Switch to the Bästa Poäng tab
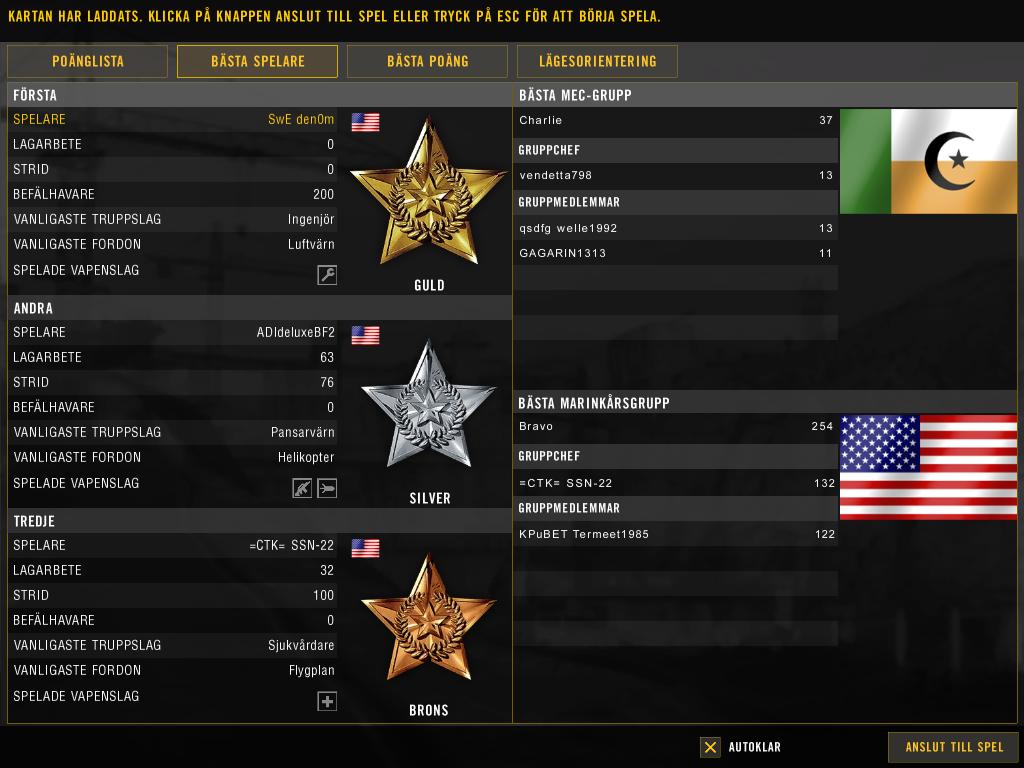Screen dimensions: 1024x768 pos(427,61)
